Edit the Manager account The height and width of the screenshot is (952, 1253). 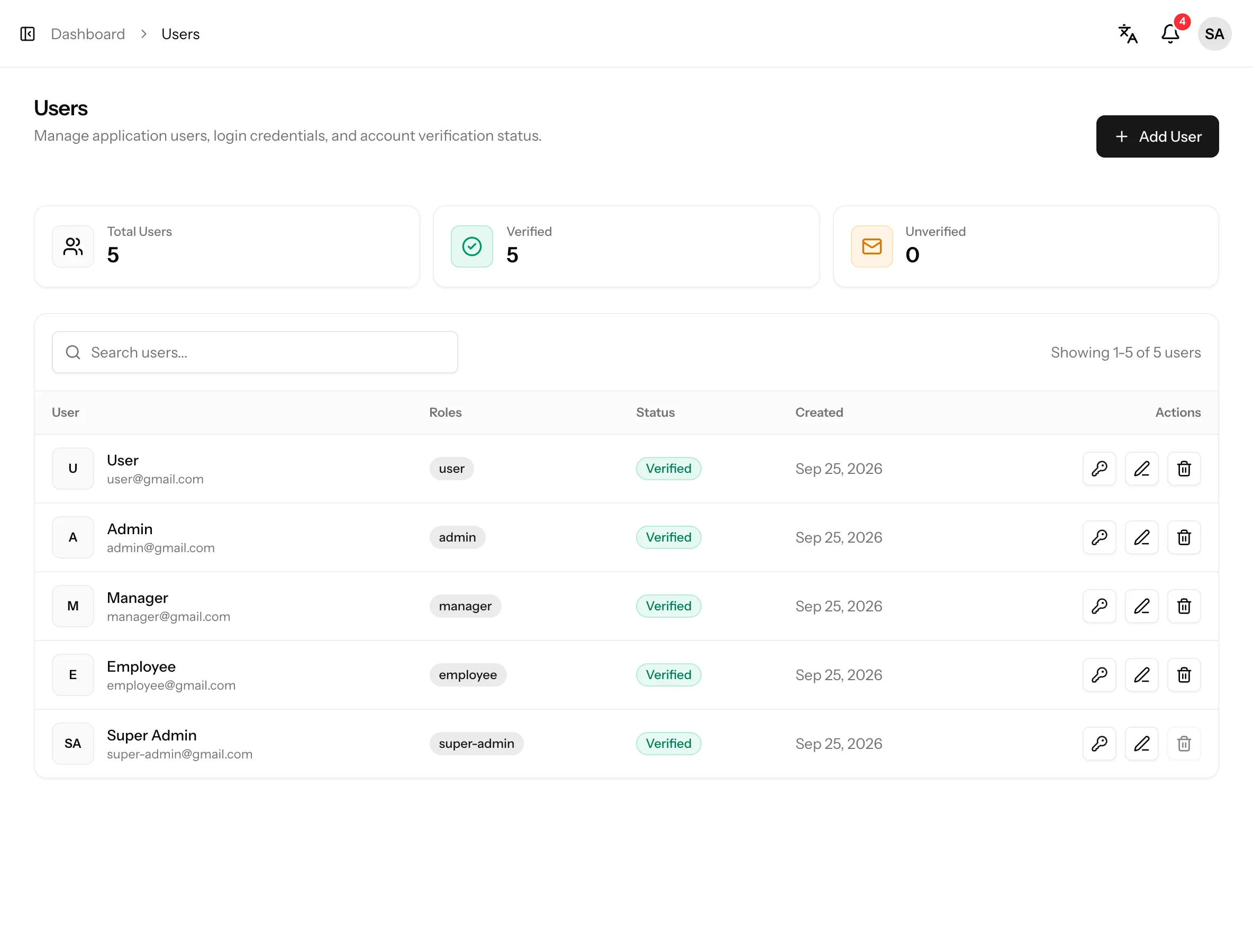[x=1141, y=606]
